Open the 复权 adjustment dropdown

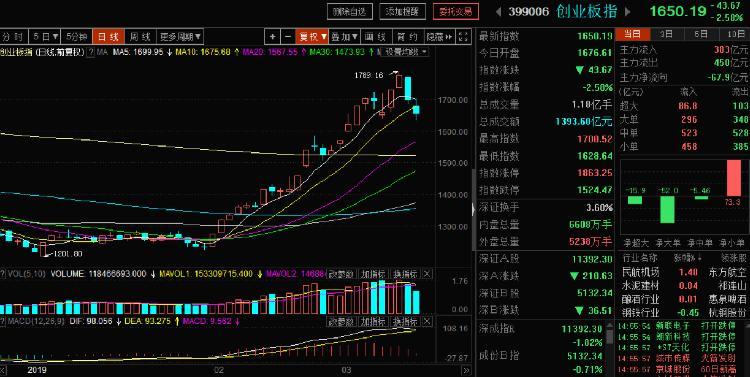point(312,36)
